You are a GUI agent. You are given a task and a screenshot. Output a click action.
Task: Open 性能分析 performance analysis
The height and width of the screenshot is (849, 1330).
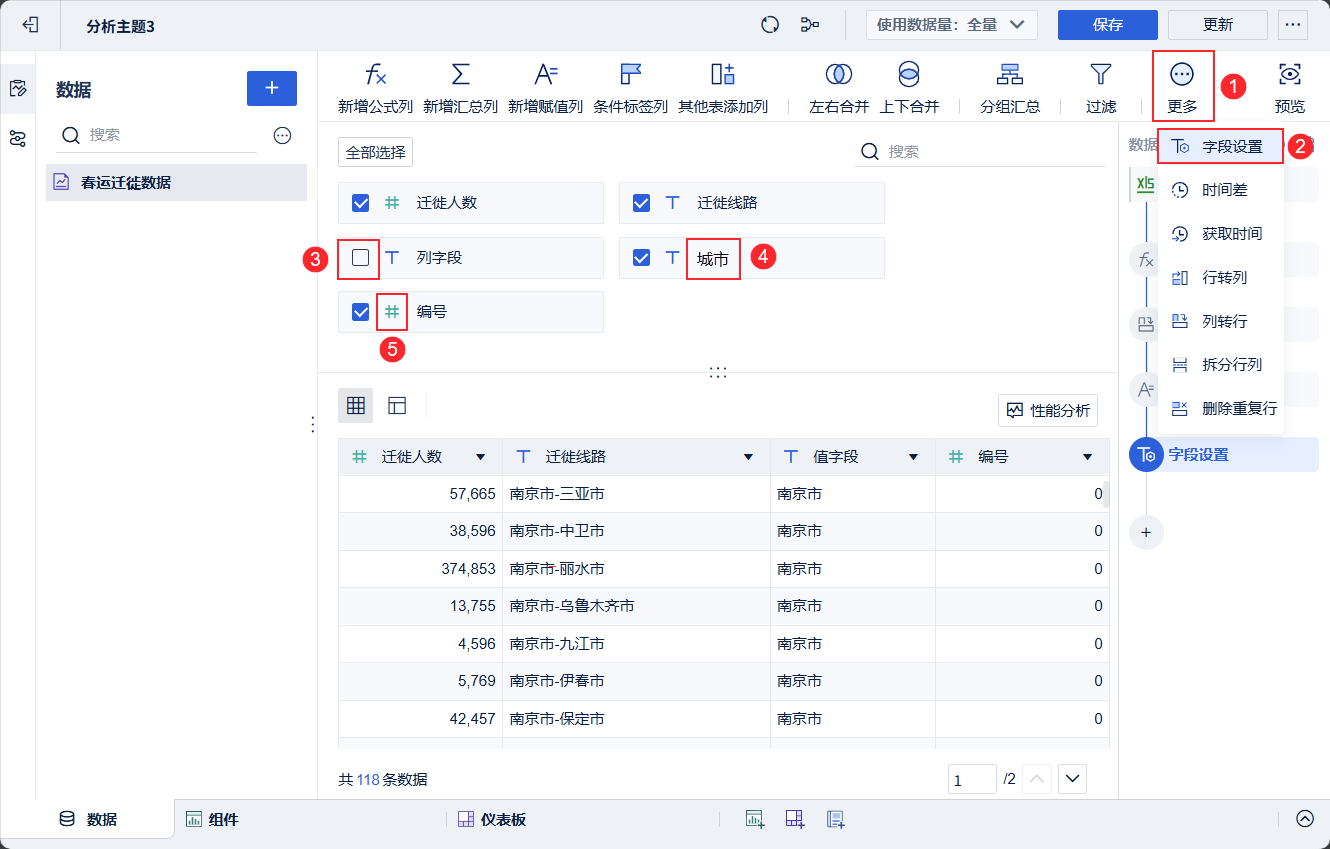pyautogui.click(x=1048, y=410)
